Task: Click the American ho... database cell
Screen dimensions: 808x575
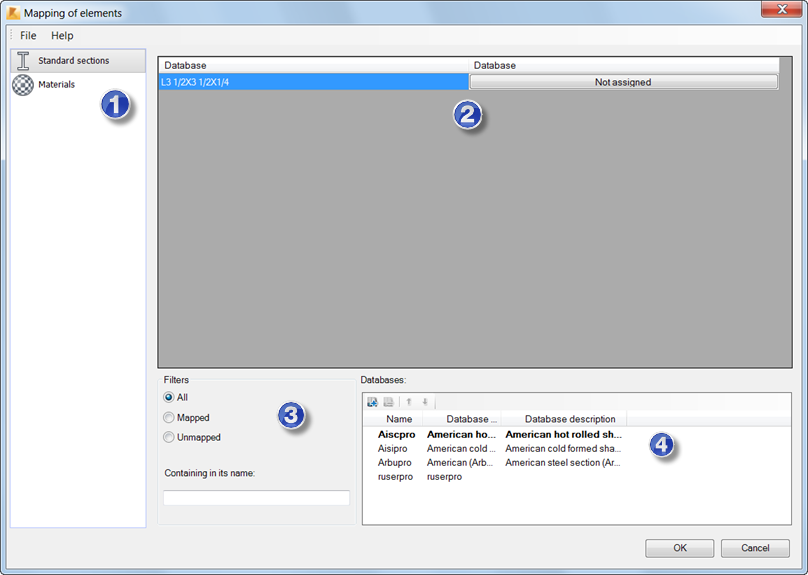Action: [x=461, y=434]
